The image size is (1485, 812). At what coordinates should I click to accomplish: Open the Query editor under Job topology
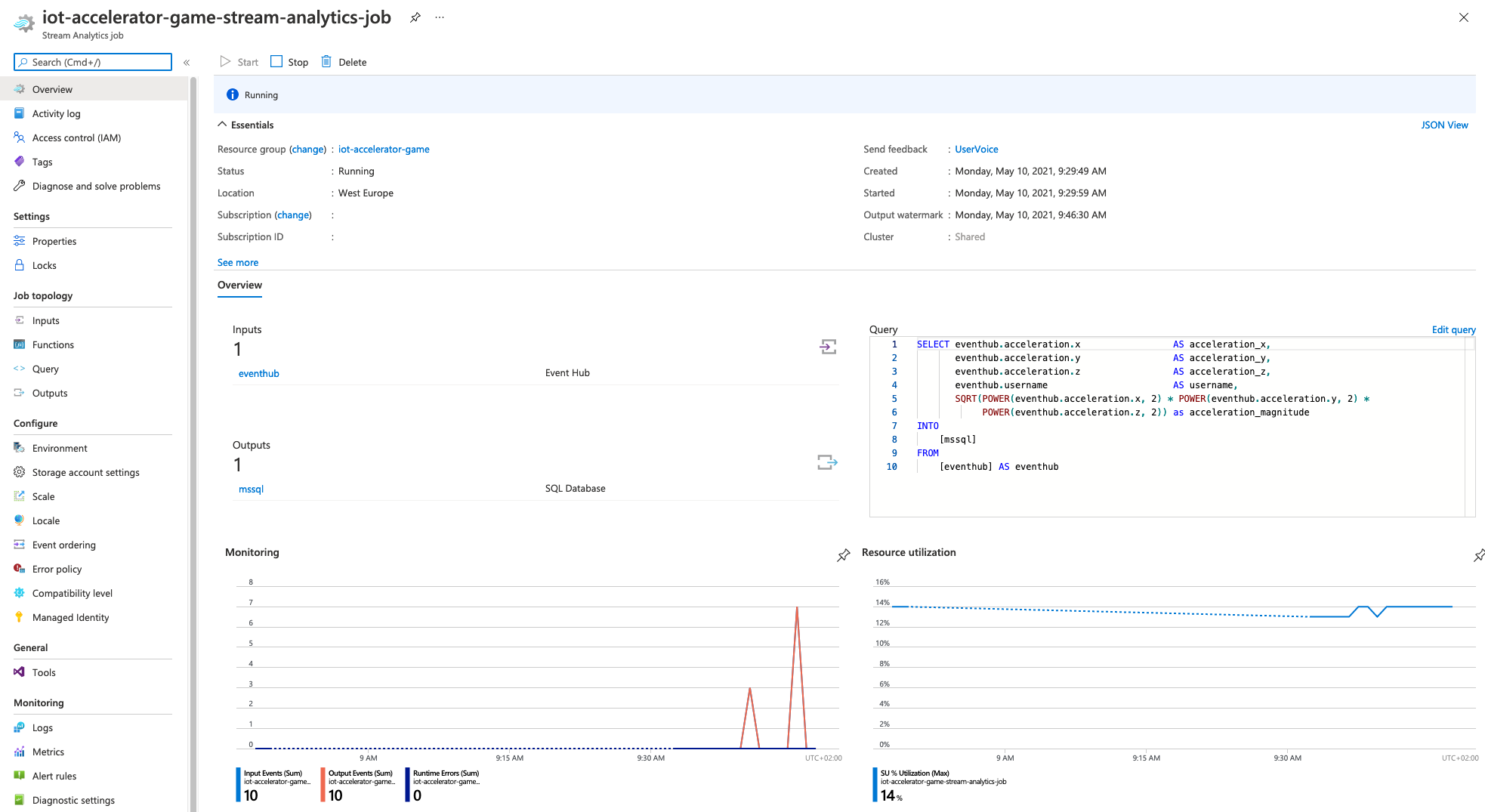point(46,369)
